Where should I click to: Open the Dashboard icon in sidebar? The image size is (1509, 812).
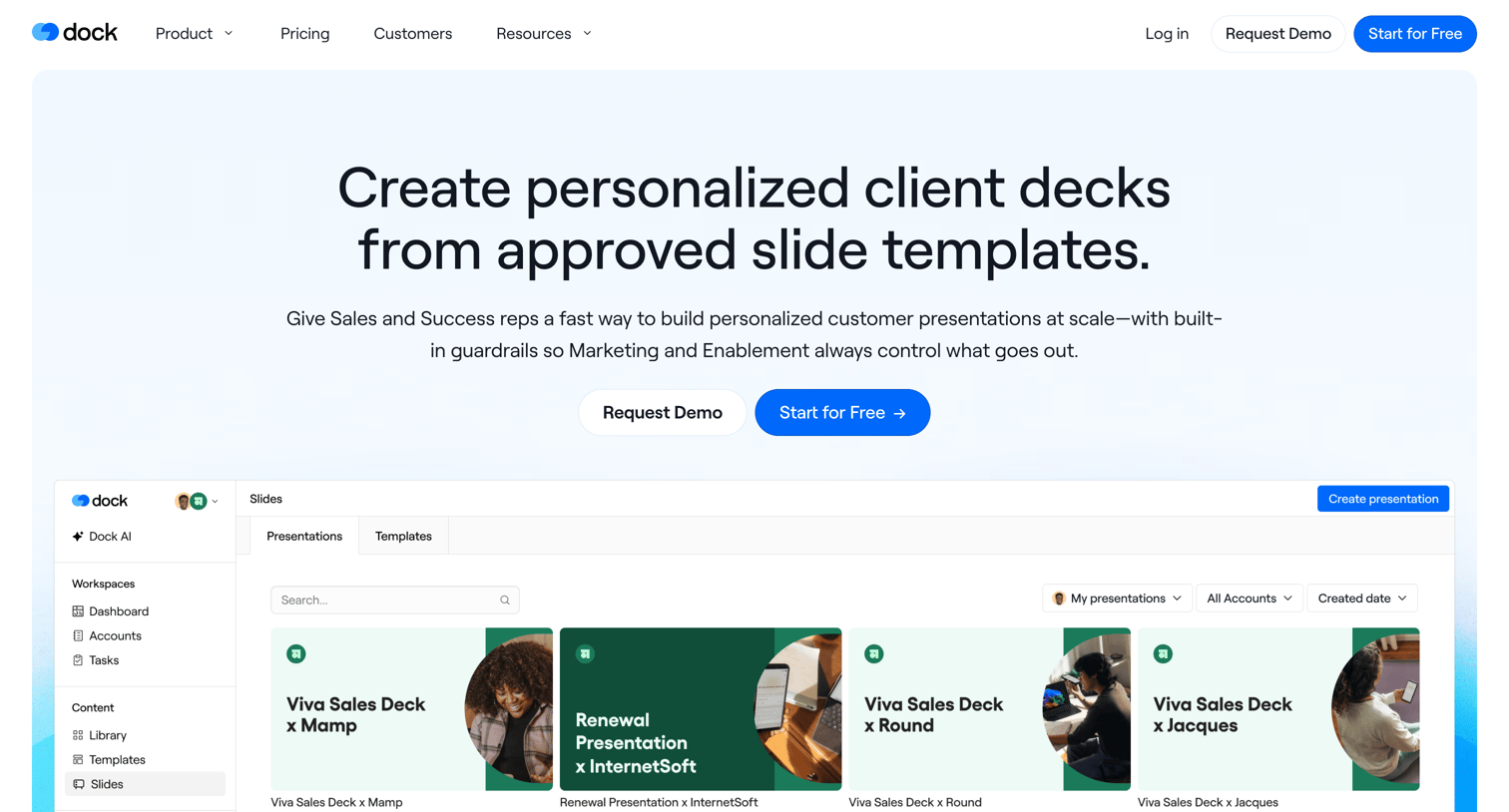coord(78,611)
